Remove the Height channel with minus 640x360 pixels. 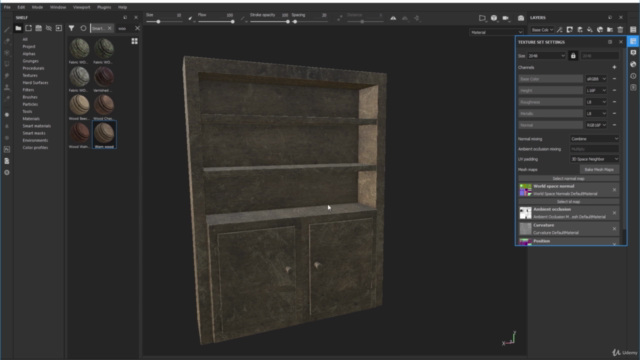614,90
